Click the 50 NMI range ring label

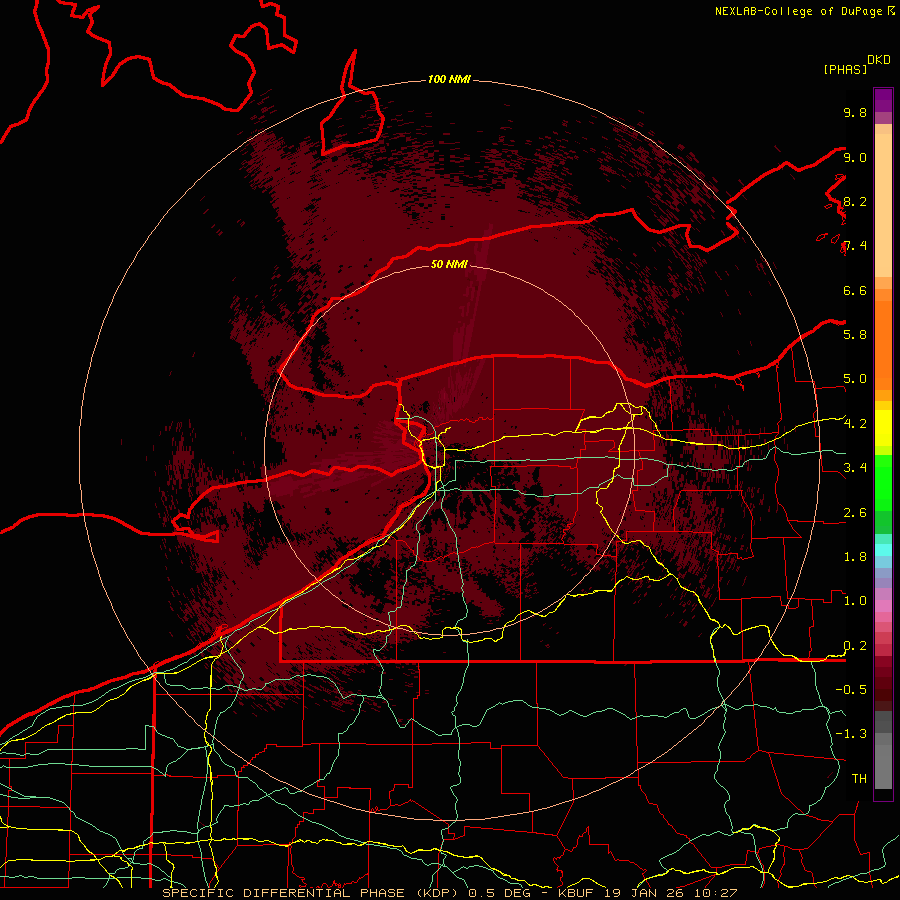(449, 264)
